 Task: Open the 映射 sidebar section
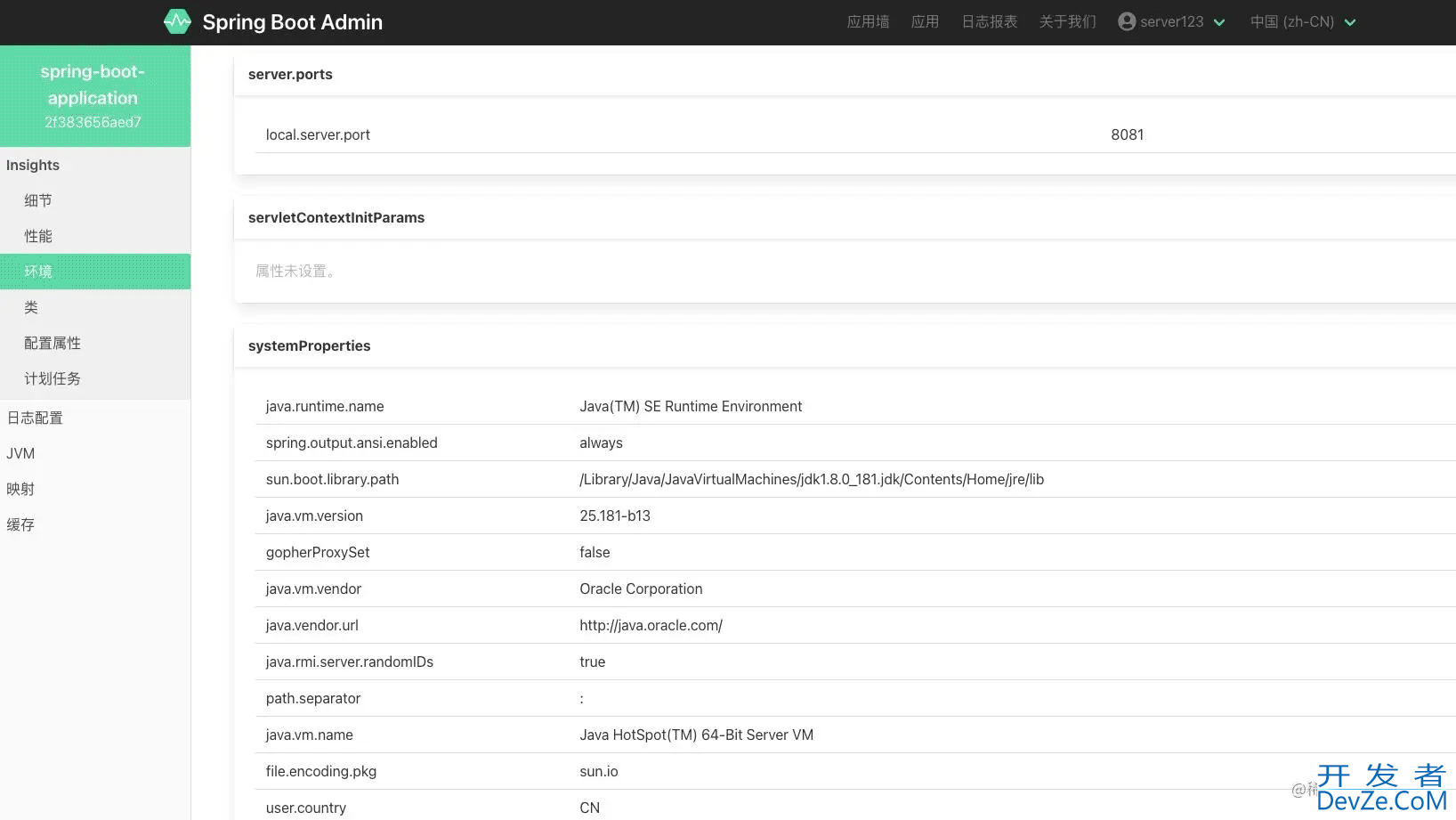pyautogui.click(x=95, y=489)
